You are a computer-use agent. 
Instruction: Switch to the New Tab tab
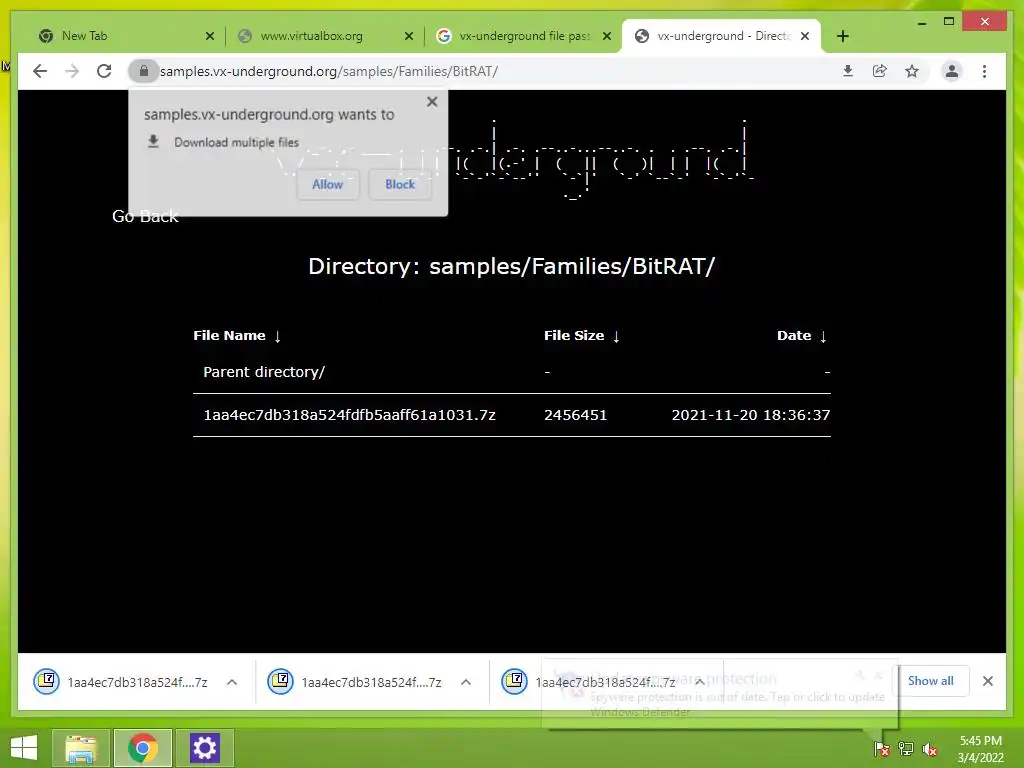point(125,36)
